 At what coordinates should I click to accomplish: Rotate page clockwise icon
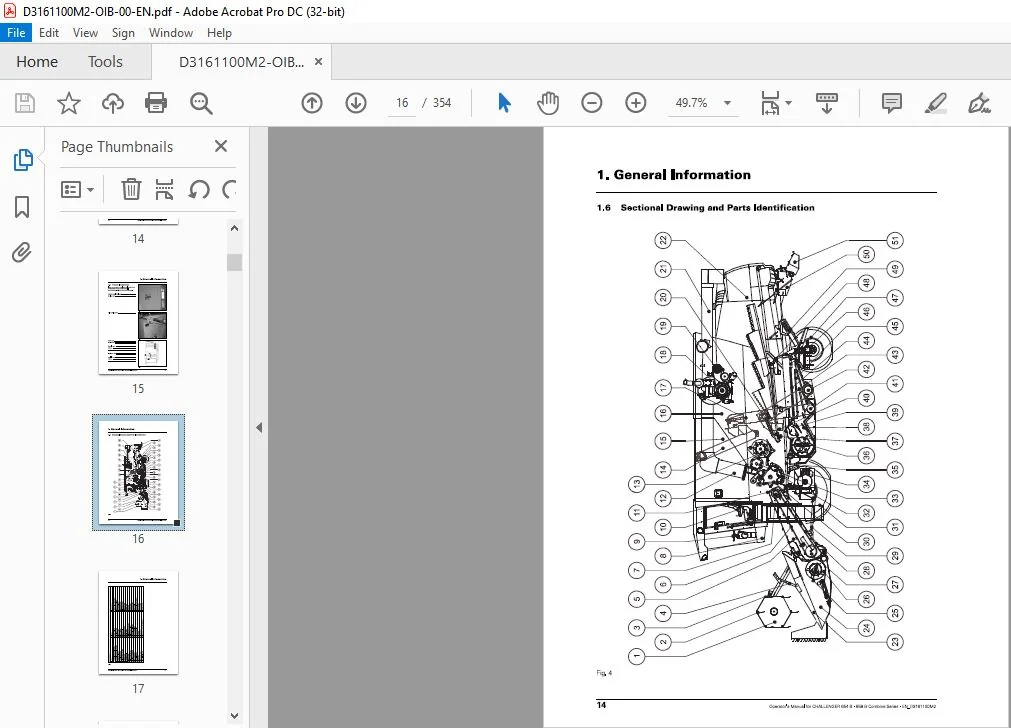coord(229,190)
